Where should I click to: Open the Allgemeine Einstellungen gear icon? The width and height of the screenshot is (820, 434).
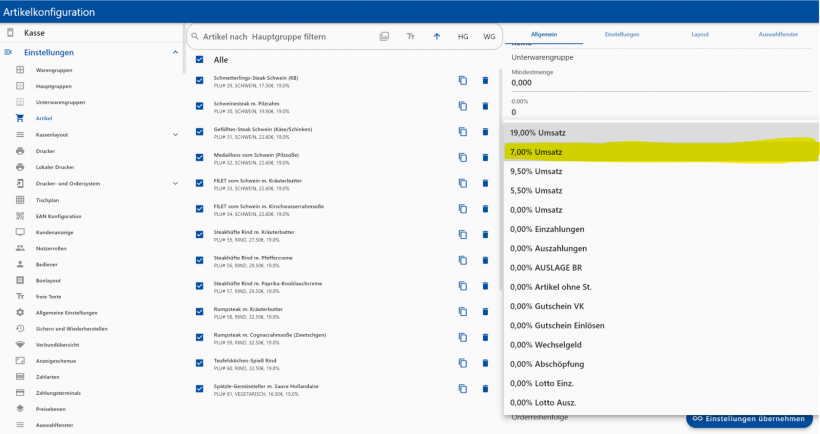[x=20, y=312]
